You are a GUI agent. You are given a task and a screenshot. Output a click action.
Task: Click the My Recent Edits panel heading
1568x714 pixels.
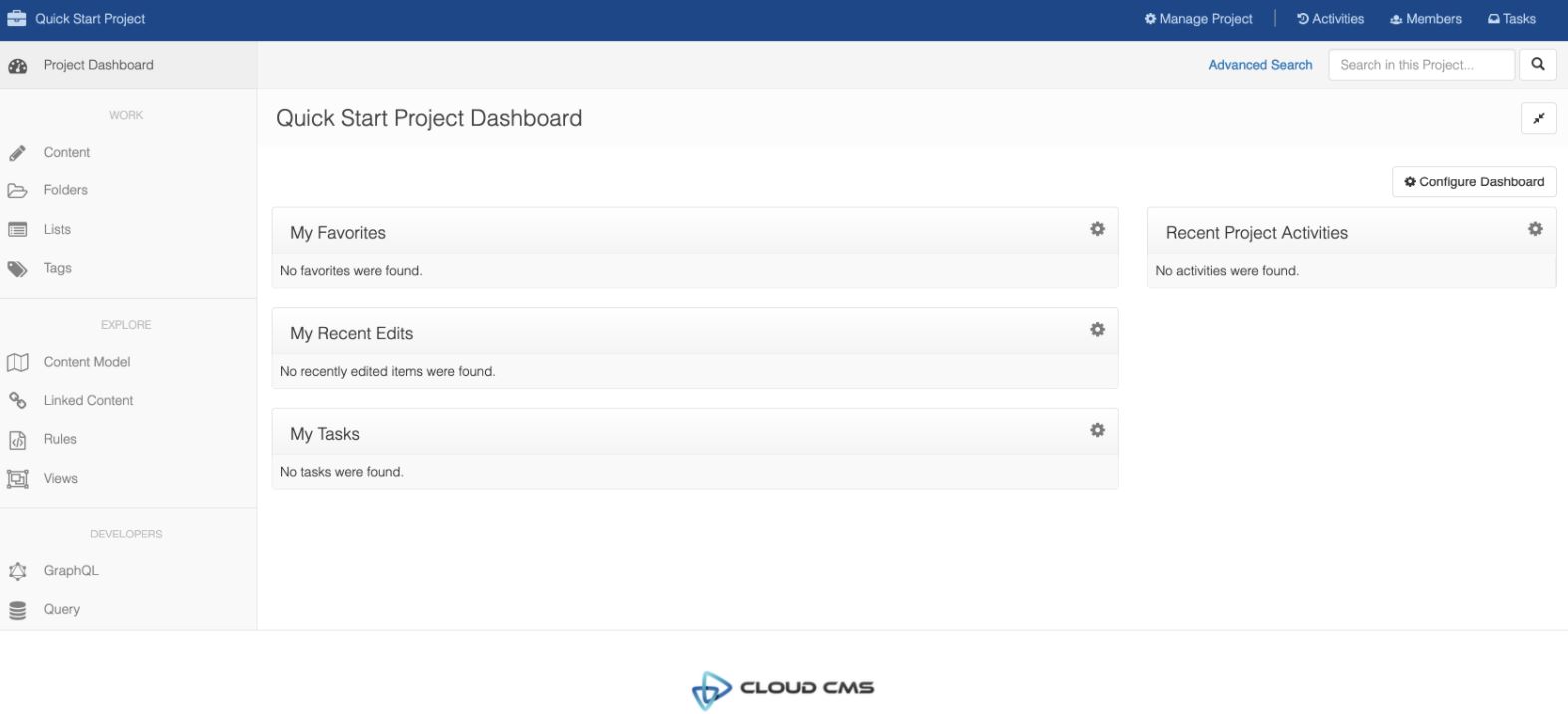tap(352, 334)
